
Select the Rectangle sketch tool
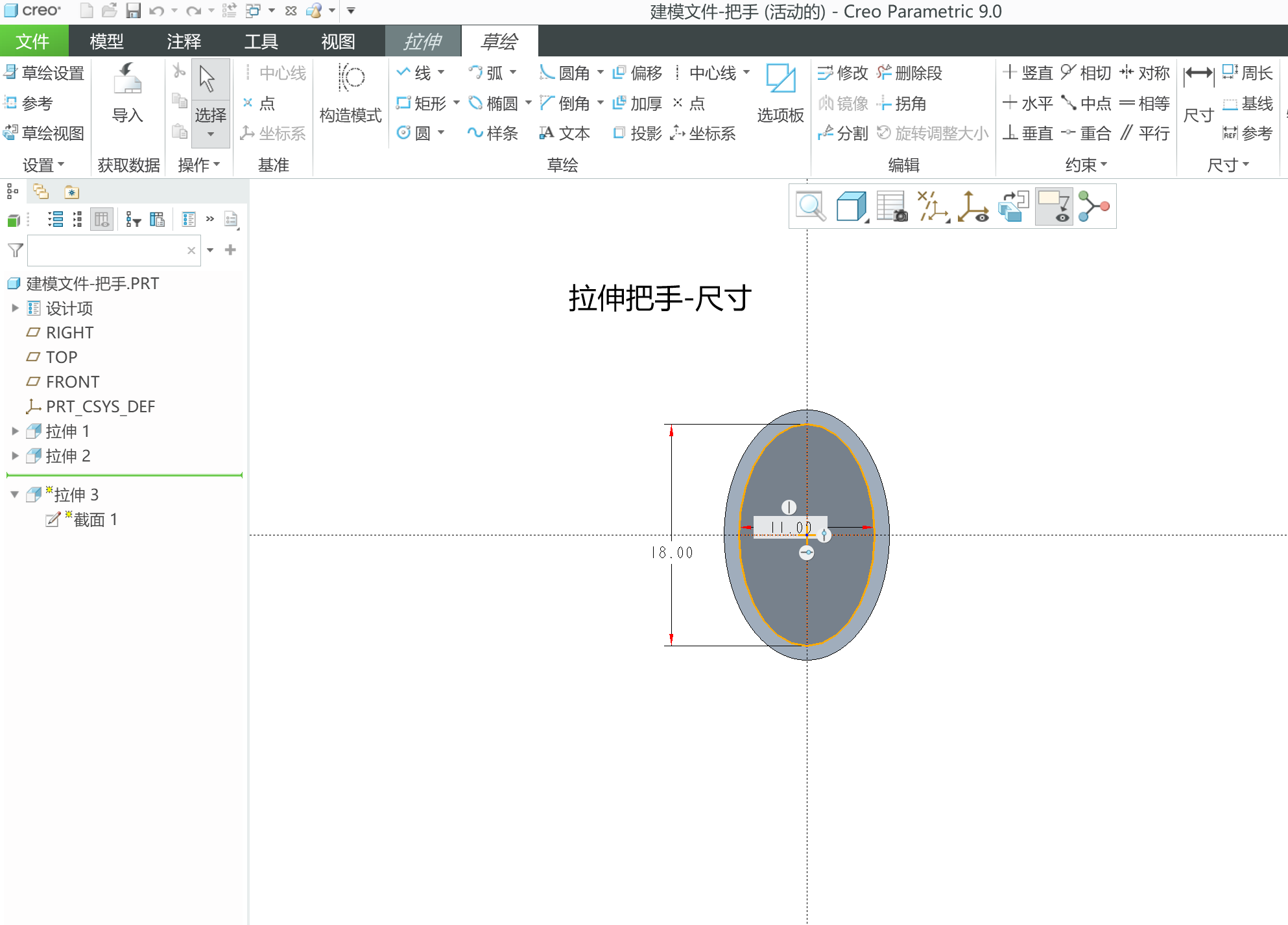pyautogui.click(x=422, y=103)
